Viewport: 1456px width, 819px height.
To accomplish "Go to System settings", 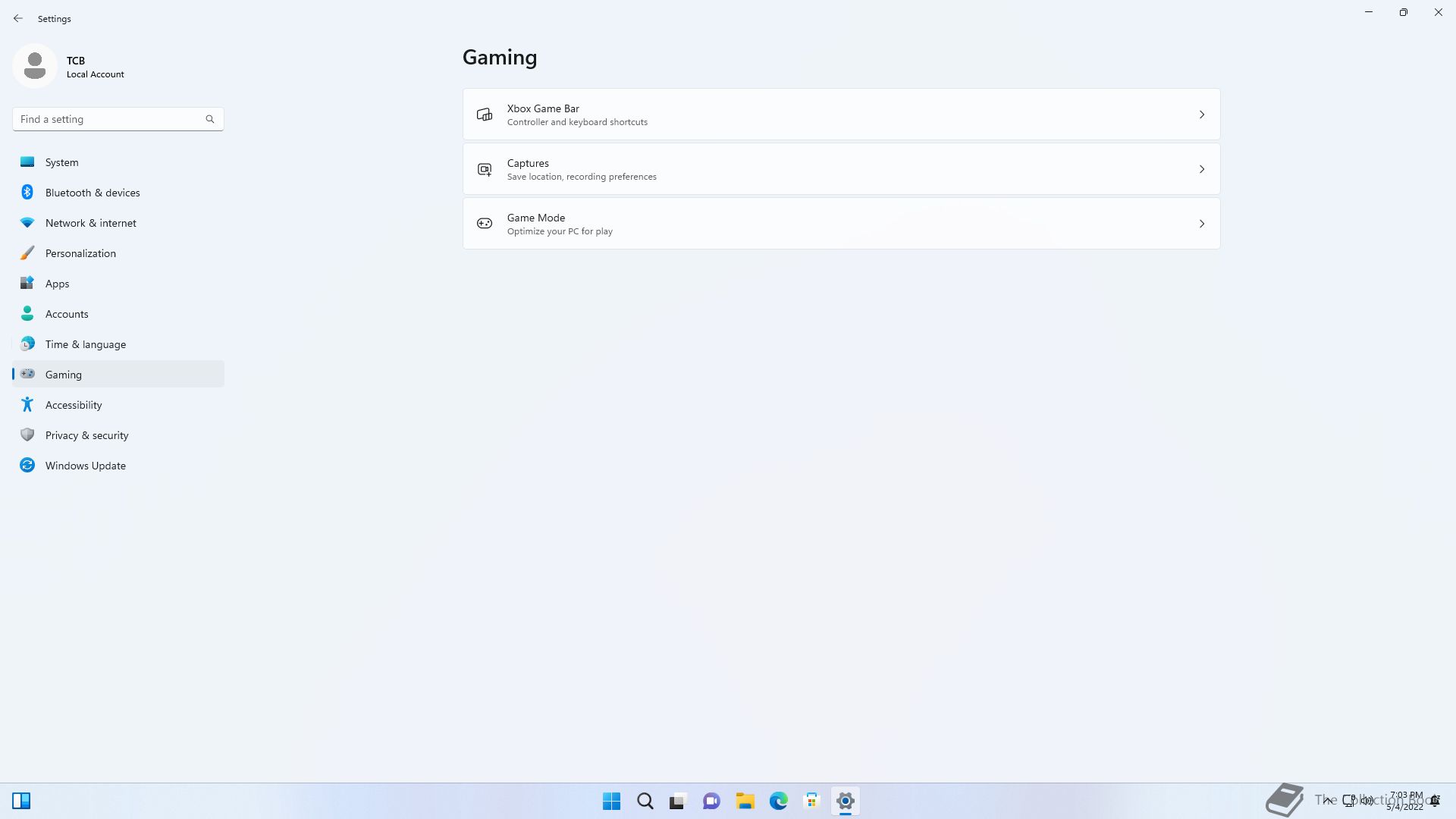I will (x=118, y=162).
